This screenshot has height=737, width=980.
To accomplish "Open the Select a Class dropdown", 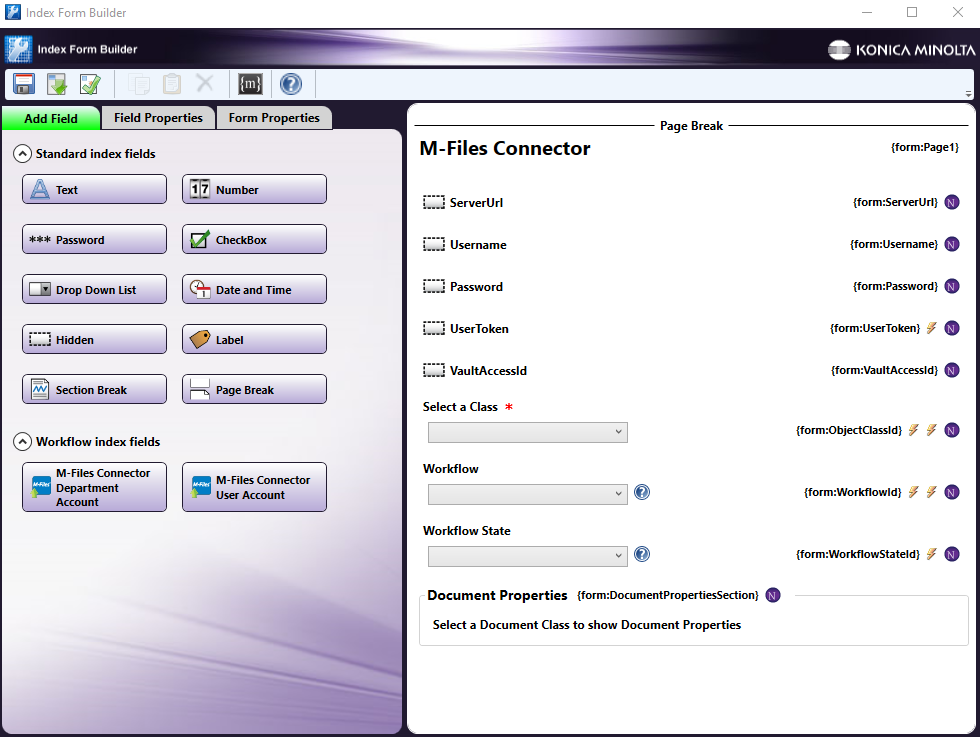I will point(528,432).
